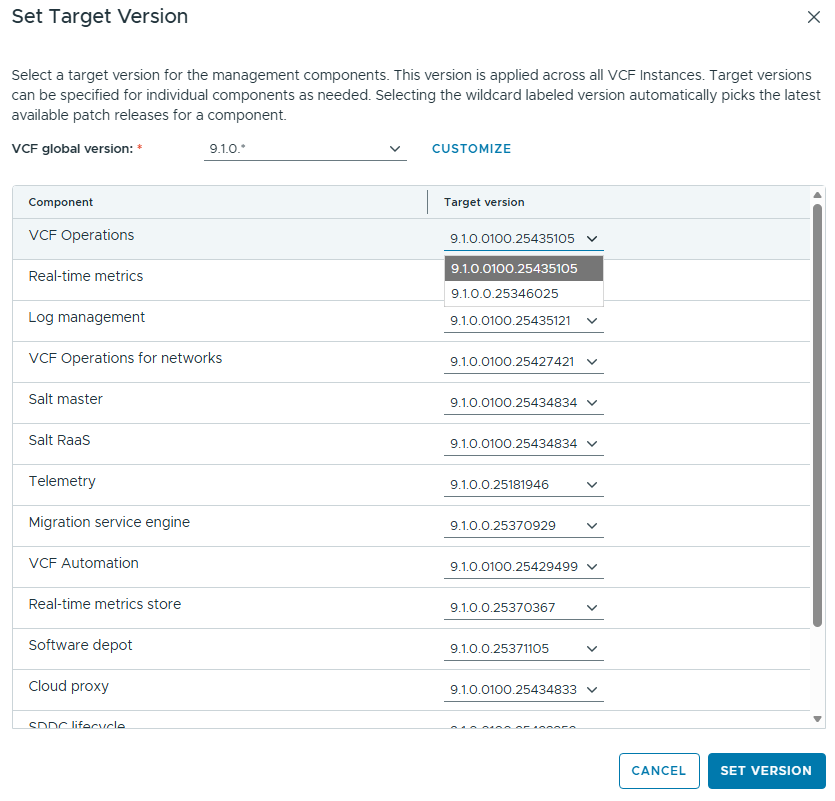Click the CUSTOMIZE link
The image size is (835, 801).
tap(471, 149)
